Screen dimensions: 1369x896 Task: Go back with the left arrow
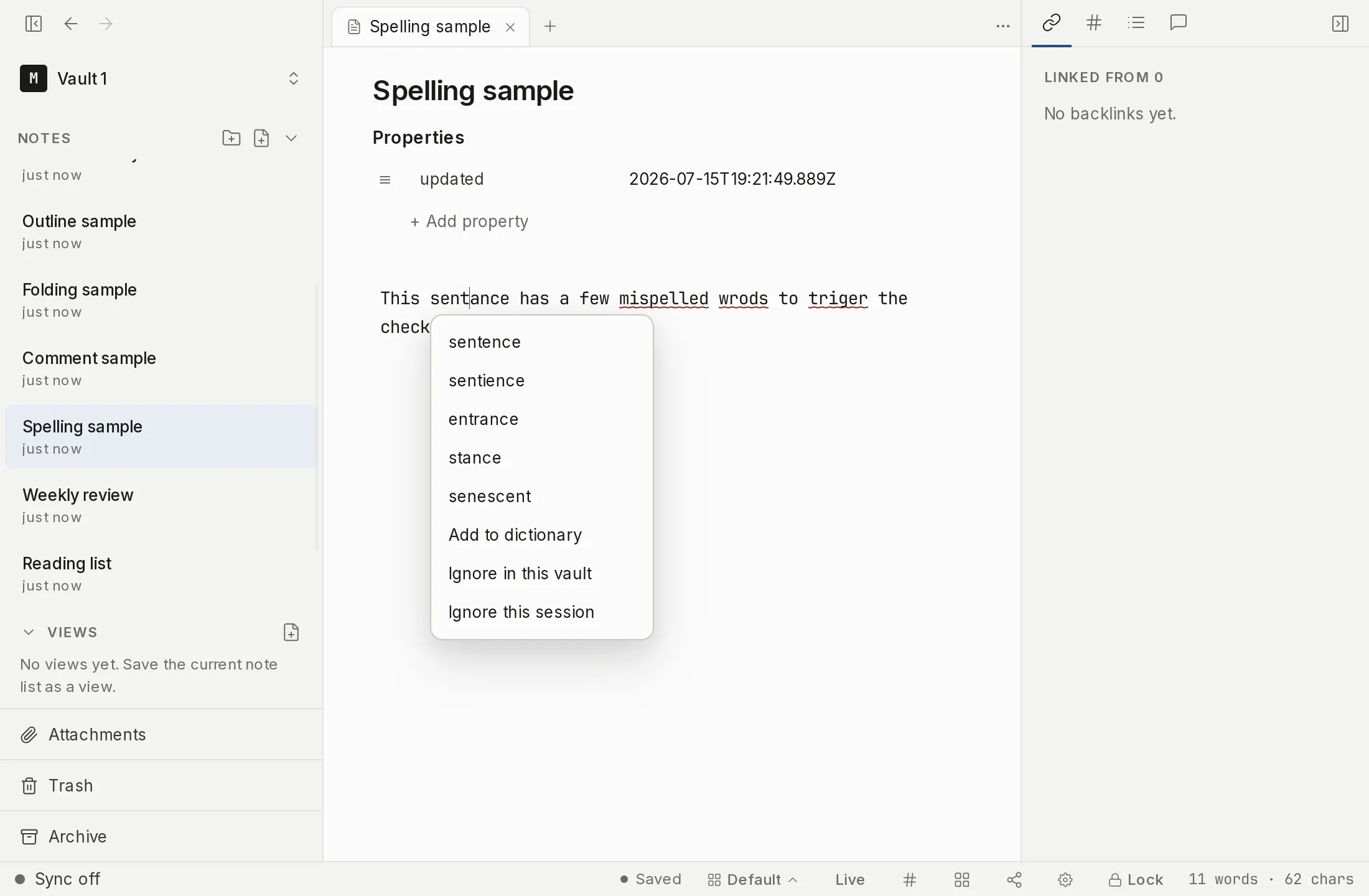tap(71, 24)
